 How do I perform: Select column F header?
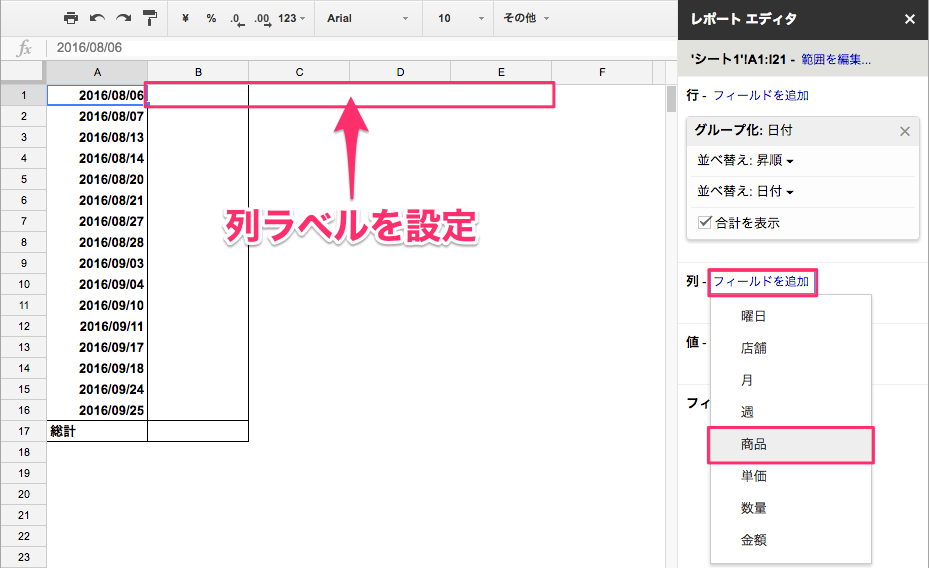602,72
